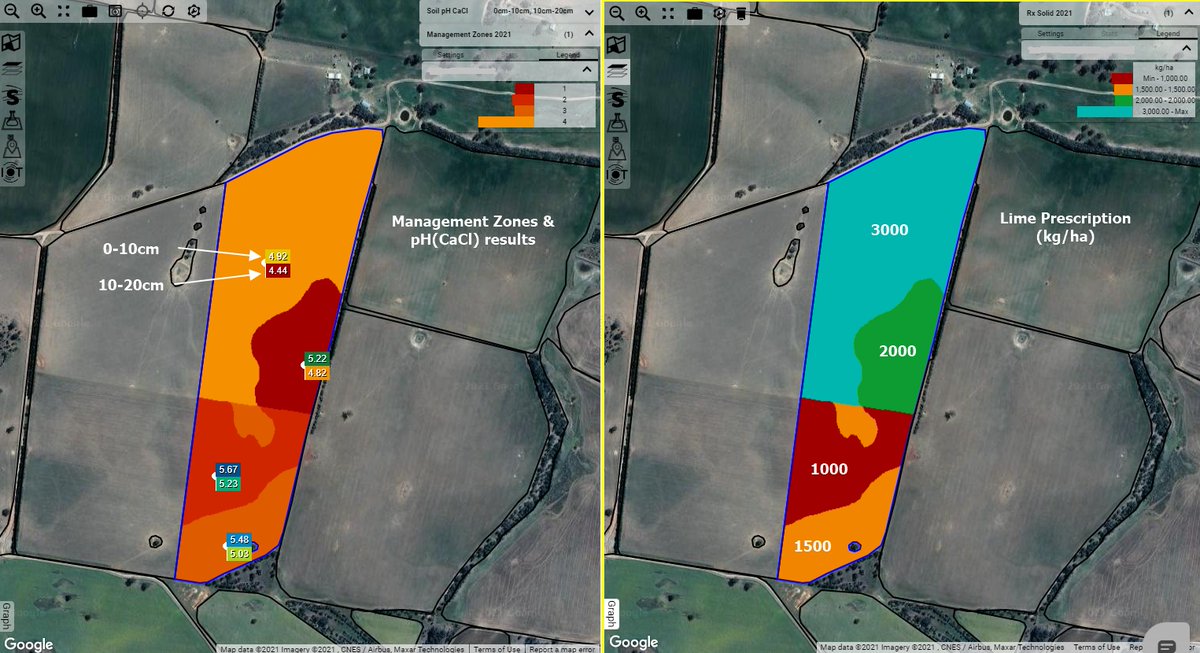This screenshot has width=1200, height=653.
Task: Open the settings gear on the left toolbar
Action: [193, 11]
